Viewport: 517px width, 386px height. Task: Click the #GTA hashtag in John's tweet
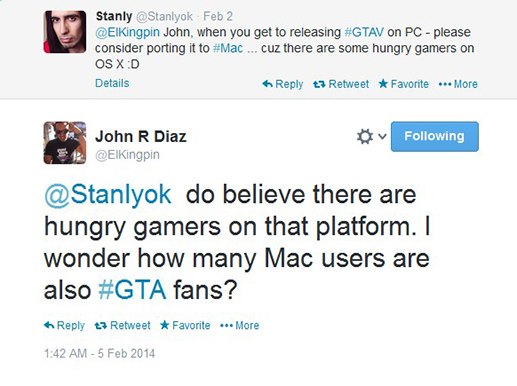[x=132, y=290]
